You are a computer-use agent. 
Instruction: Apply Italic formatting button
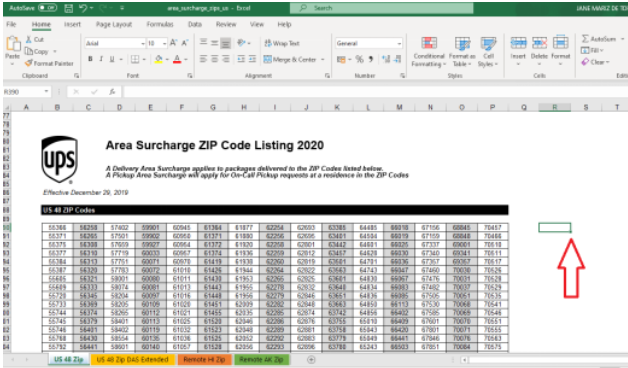click(101, 59)
